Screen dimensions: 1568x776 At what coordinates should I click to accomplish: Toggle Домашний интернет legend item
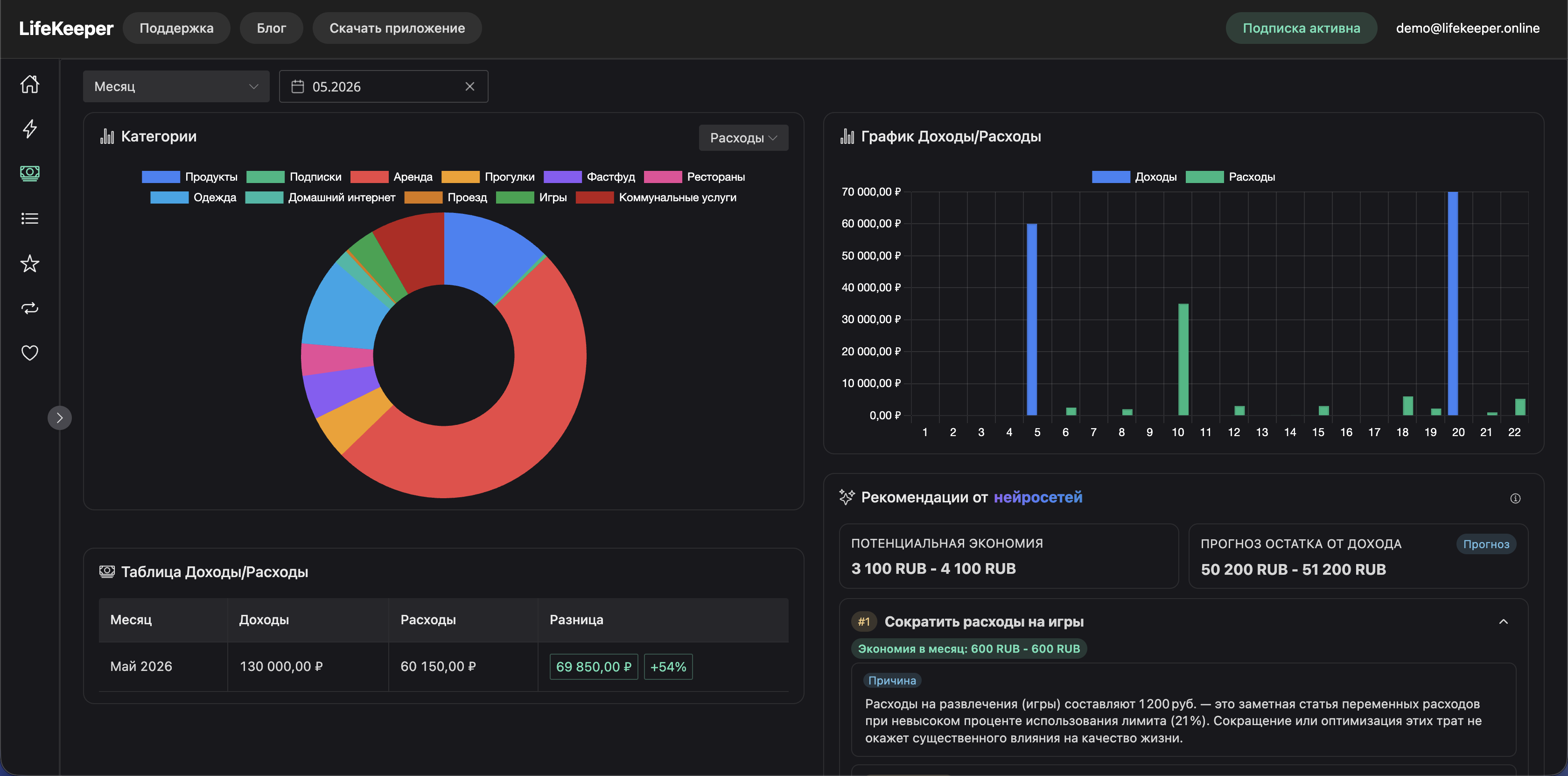[320, 198]
